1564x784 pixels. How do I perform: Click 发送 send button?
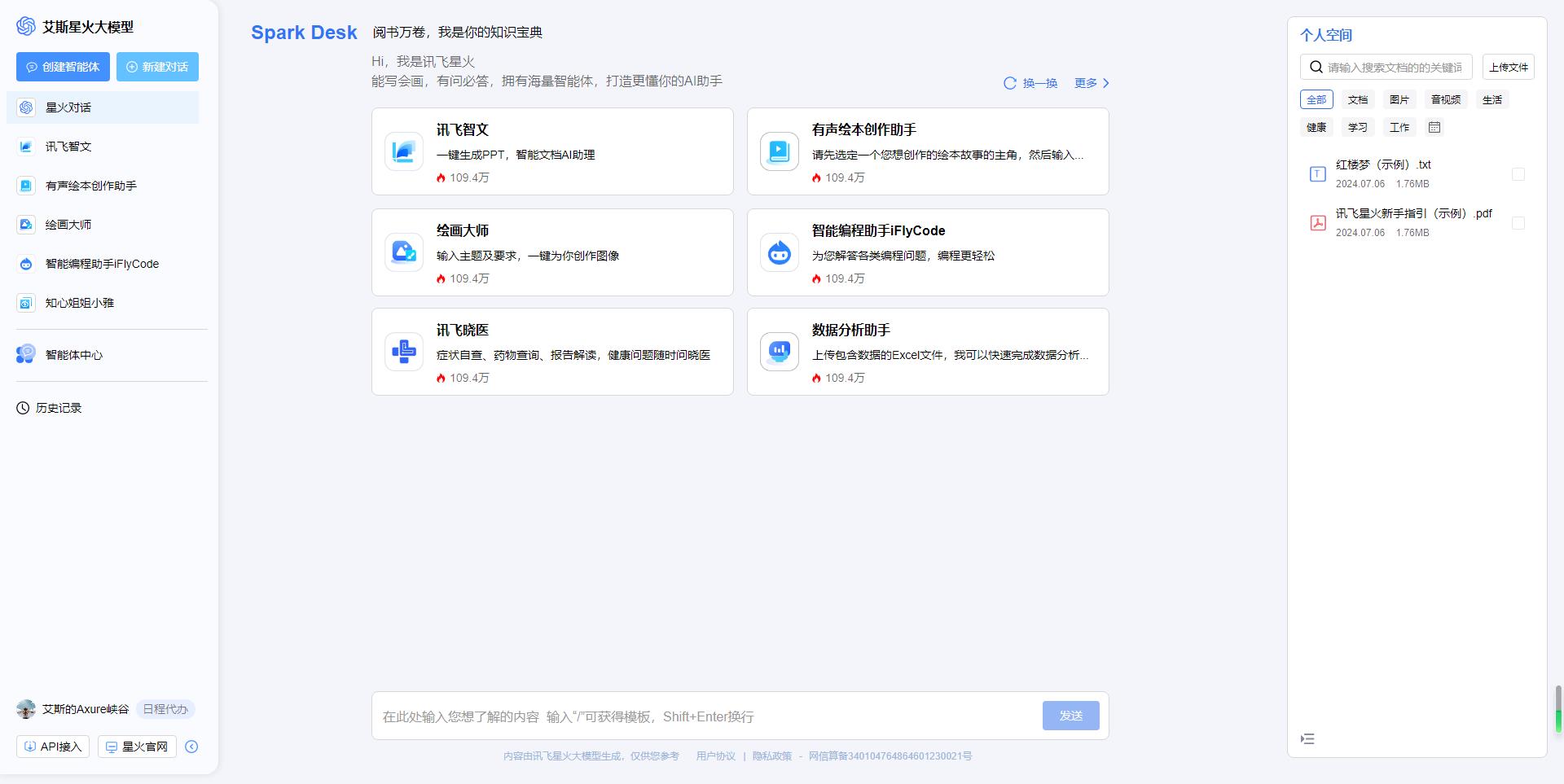tap(1071, 716)
